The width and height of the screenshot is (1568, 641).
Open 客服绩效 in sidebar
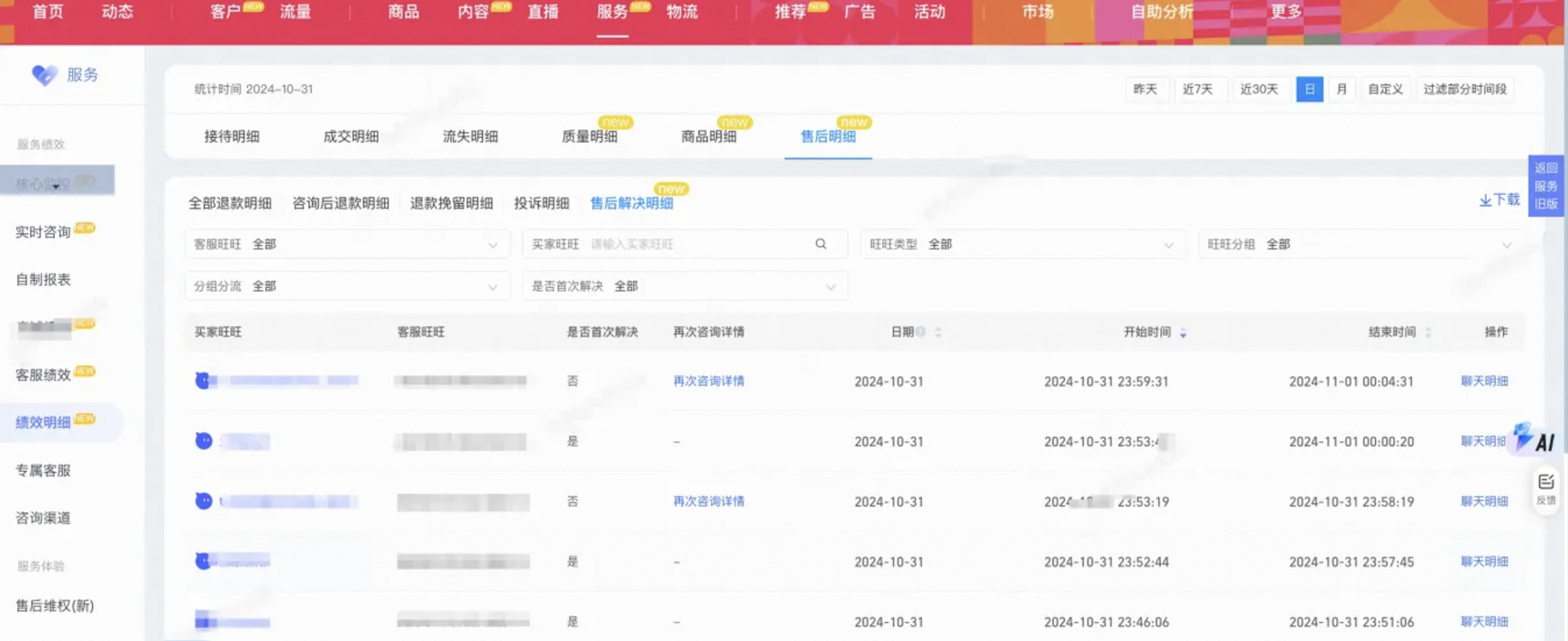tap(43, 375)
